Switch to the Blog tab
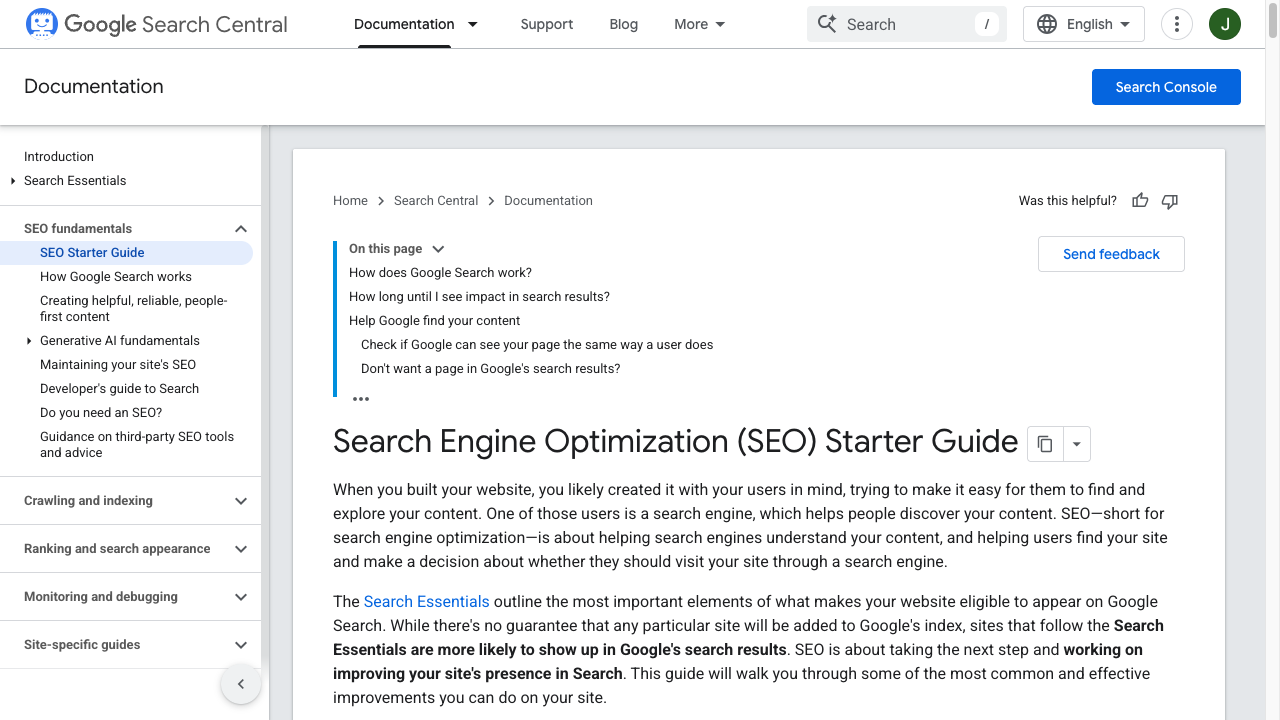Viewport: 1280px width, 720px height. (x=624, y=24)
